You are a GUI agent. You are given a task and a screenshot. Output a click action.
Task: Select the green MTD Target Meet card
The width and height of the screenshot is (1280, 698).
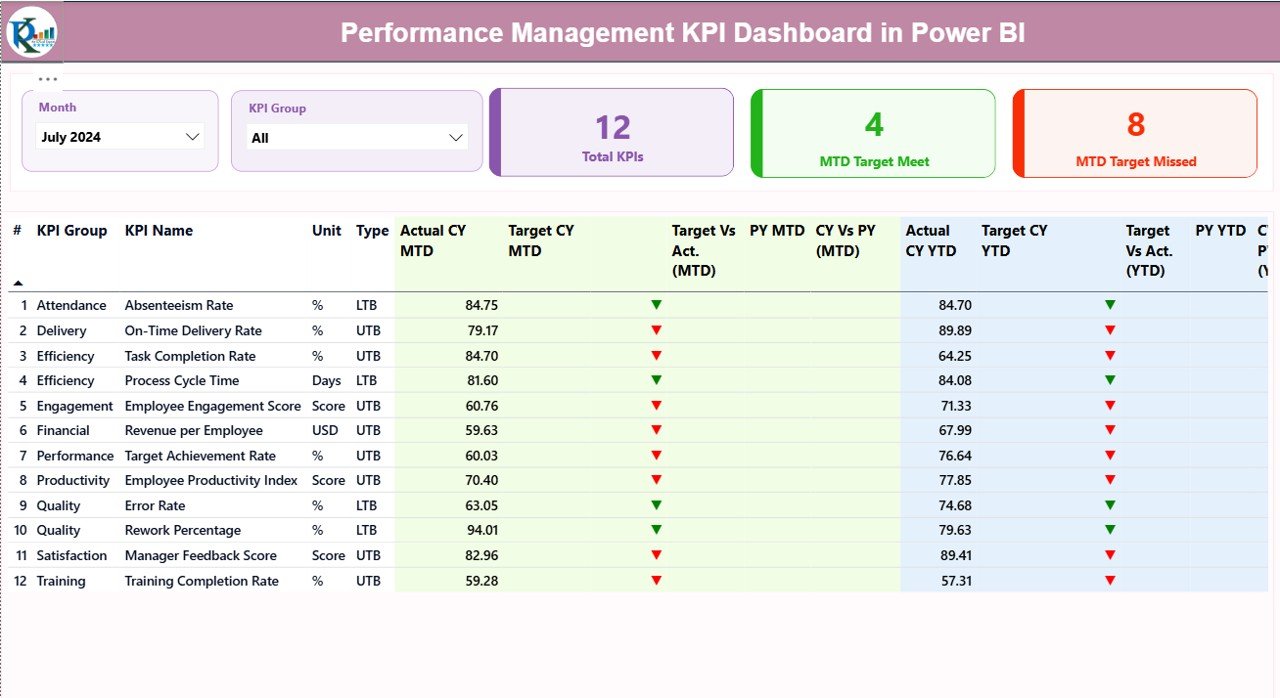tap(872, 133)
